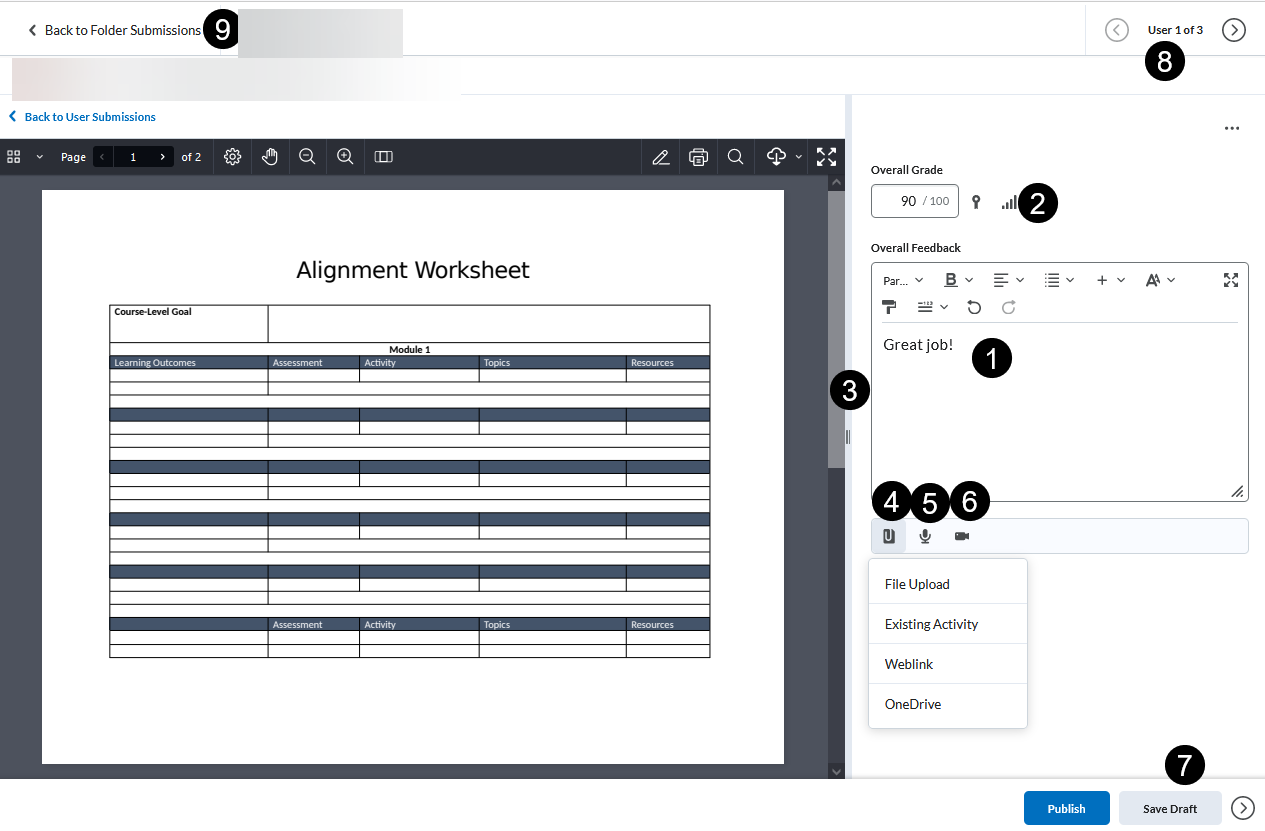Choose File Upload from the attachment menu

[917, 584]
